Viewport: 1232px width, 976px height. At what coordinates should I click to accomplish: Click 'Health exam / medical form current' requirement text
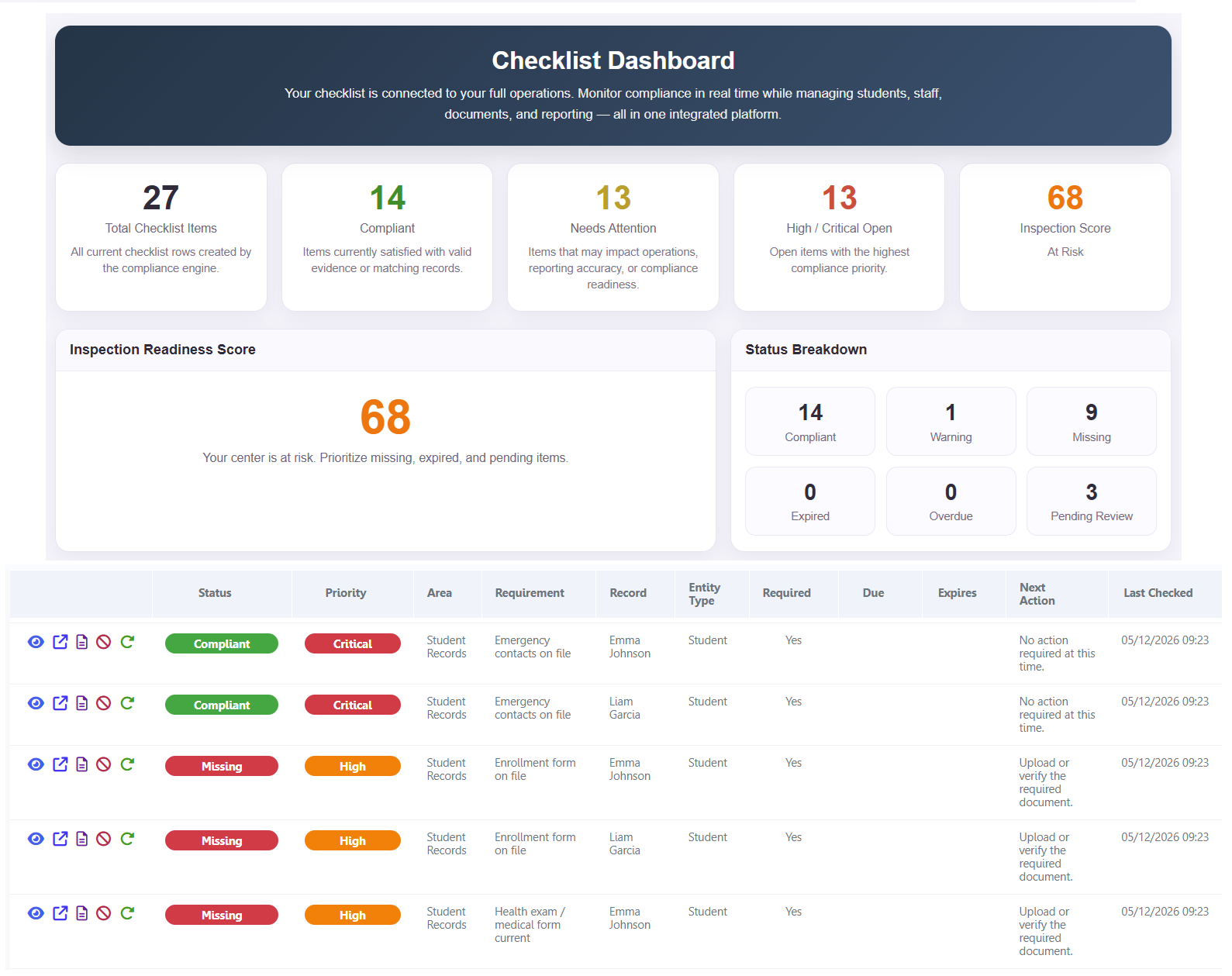(530, 925)
